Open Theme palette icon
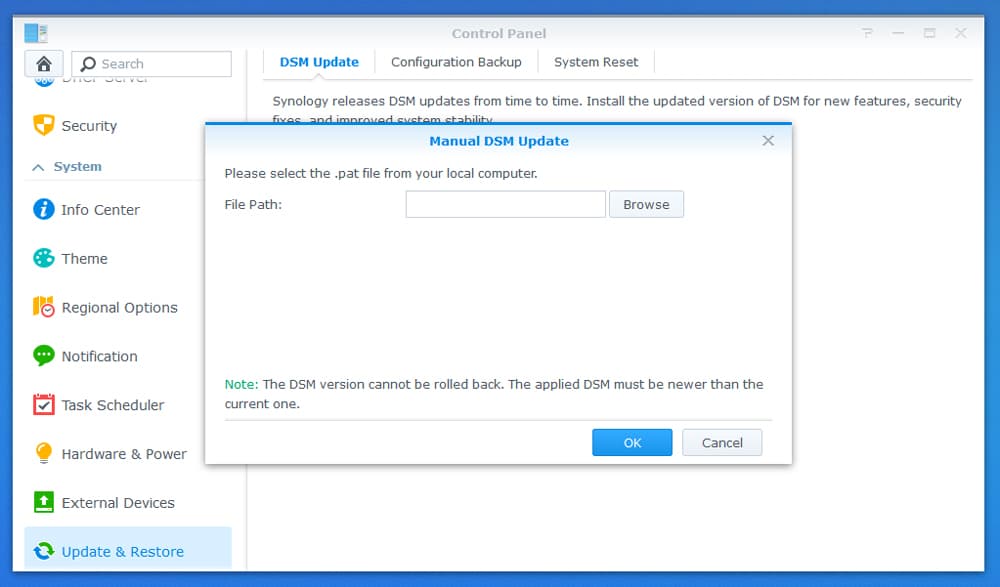The width and height of the screenshot is (1000, 587). (x=43, y=258)
